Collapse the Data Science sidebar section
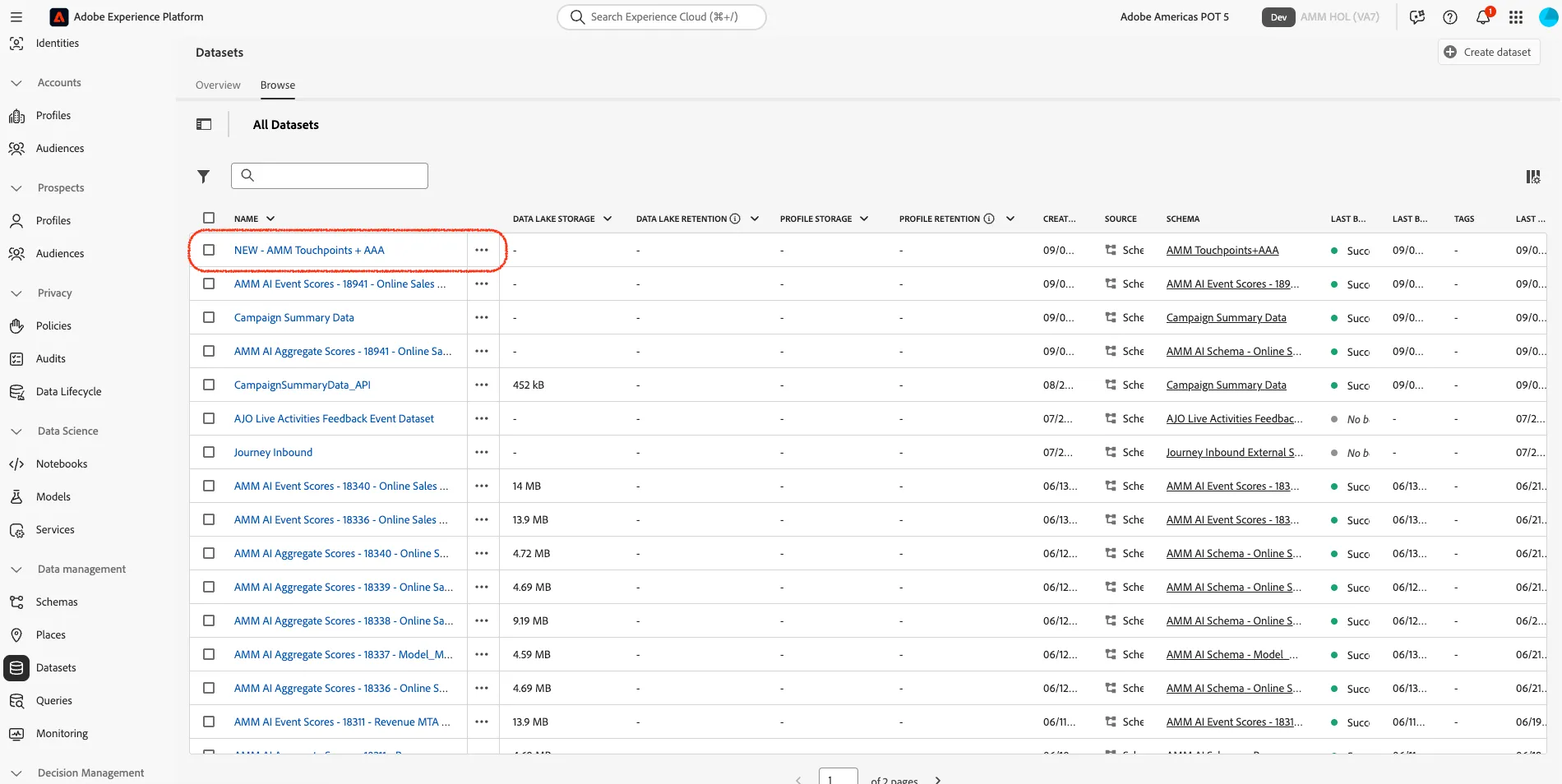Image resolution: width=1562 pixels, height=784 pixels. coord(16,431)
